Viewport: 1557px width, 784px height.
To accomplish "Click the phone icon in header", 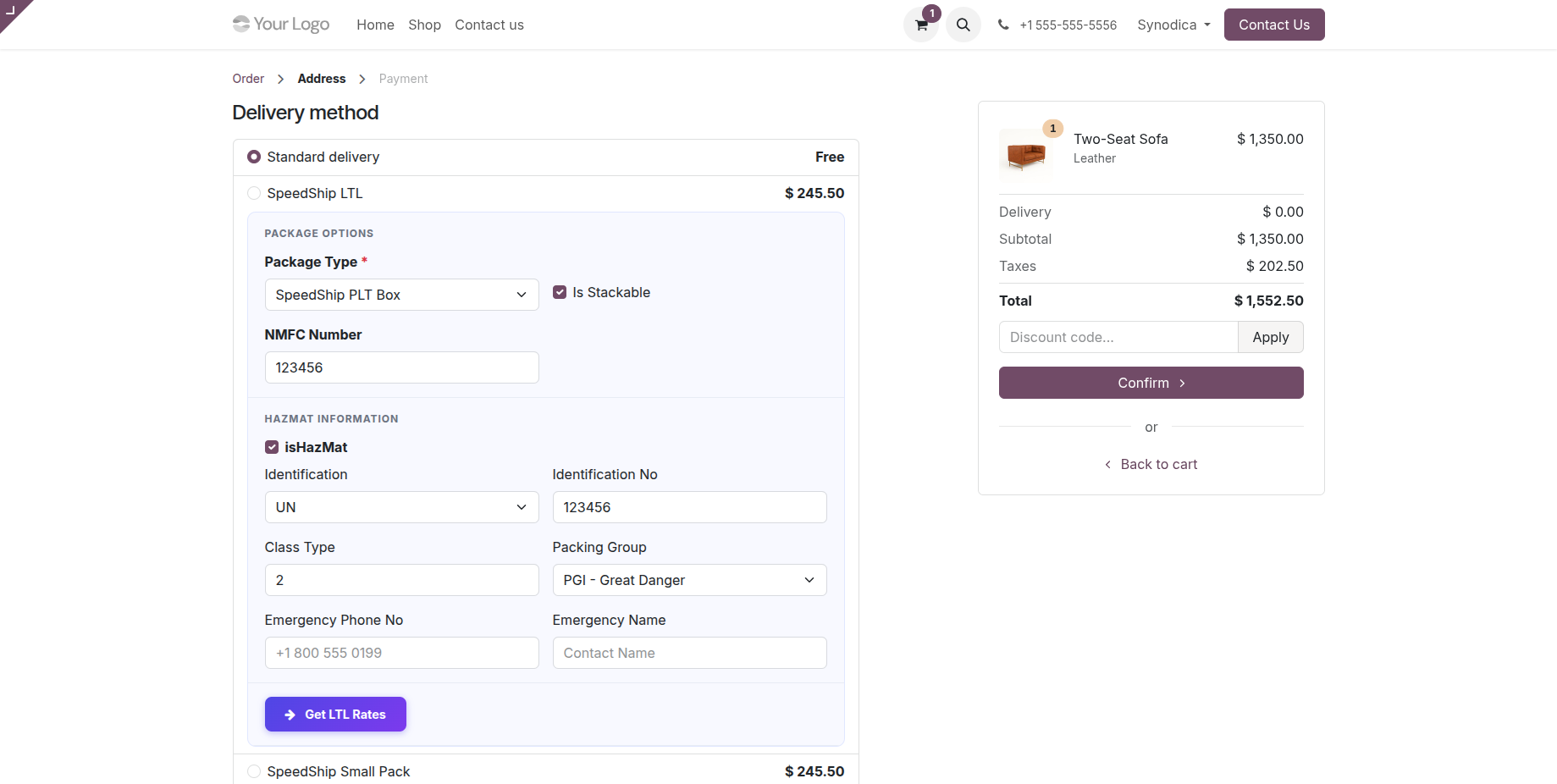I will coord(1003,25).
